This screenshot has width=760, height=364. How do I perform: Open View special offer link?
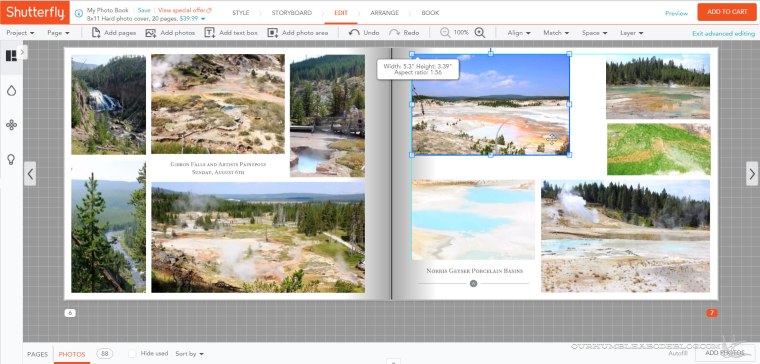coord(185,10)
